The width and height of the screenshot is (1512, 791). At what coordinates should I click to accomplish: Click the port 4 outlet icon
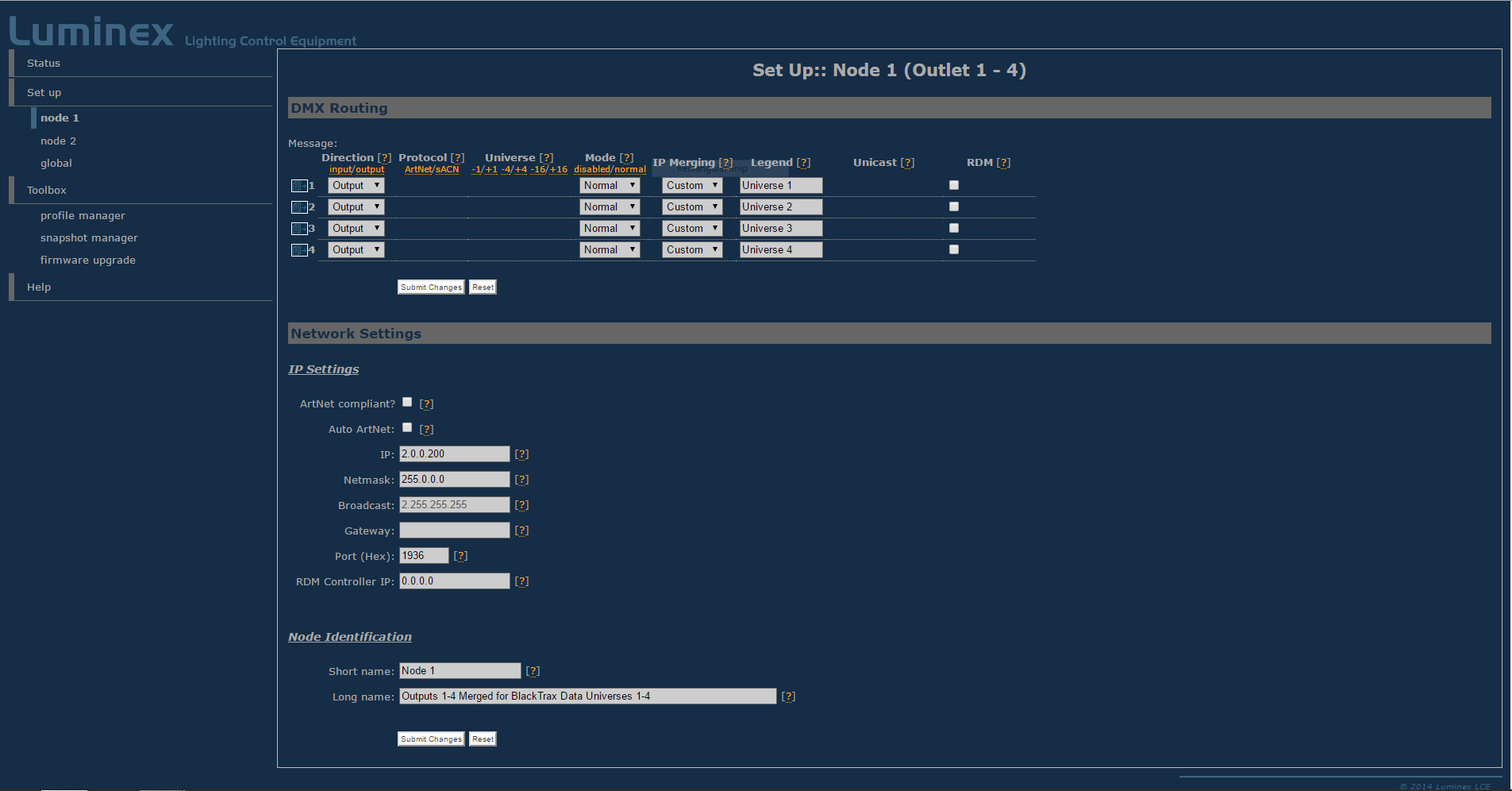coord(299,250)
